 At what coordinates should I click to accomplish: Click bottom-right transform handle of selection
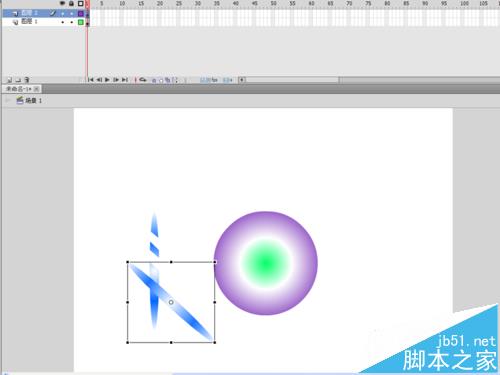coord(215,342)
